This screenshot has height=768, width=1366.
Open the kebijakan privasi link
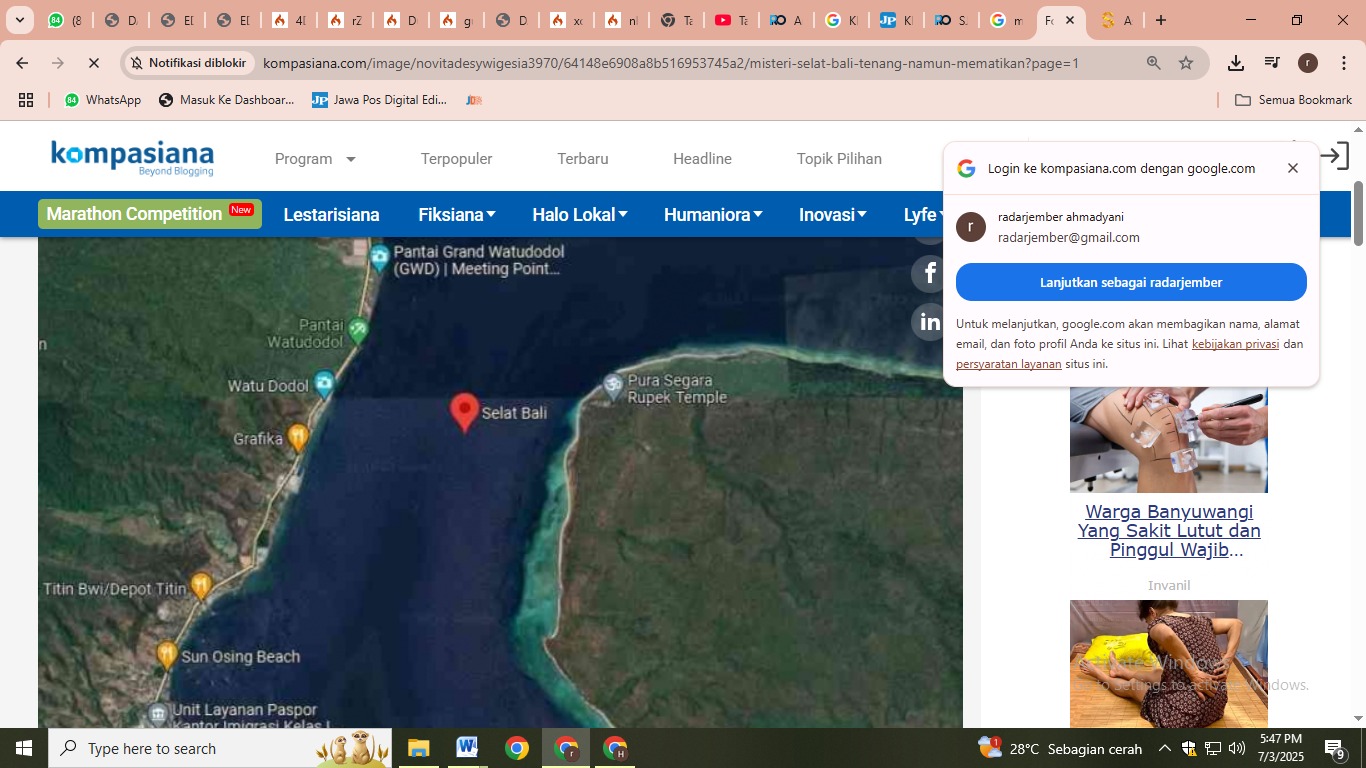click(1235, 344)
